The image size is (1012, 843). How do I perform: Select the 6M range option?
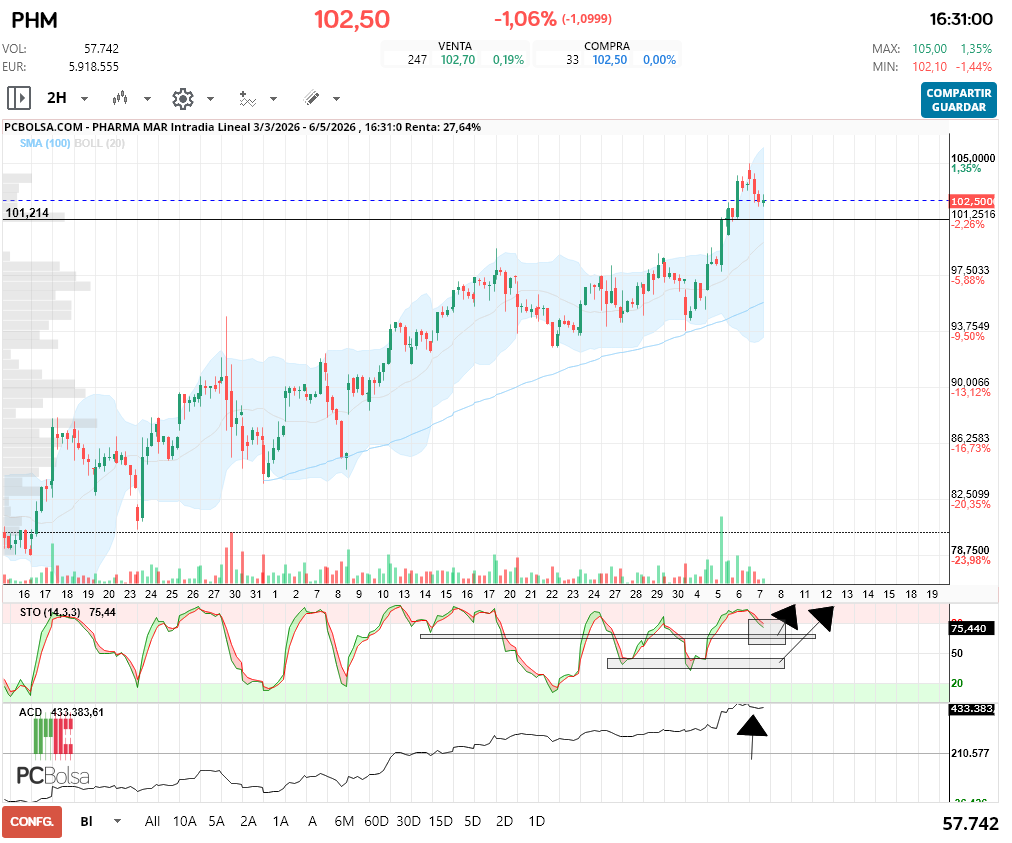coord(344,821)
